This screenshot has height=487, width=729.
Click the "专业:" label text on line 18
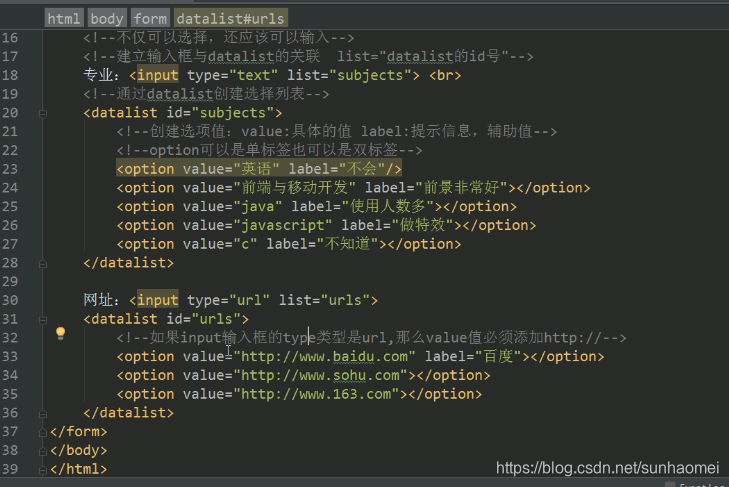101,75
